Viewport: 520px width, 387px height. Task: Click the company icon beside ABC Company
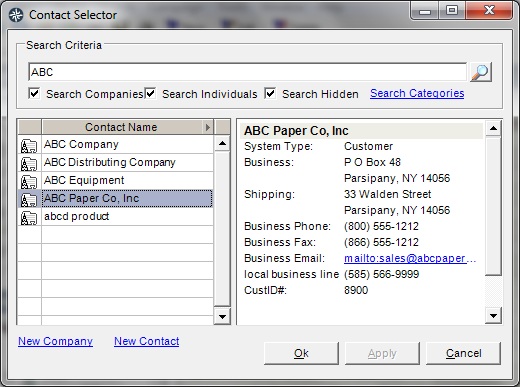tap(29, 145)
